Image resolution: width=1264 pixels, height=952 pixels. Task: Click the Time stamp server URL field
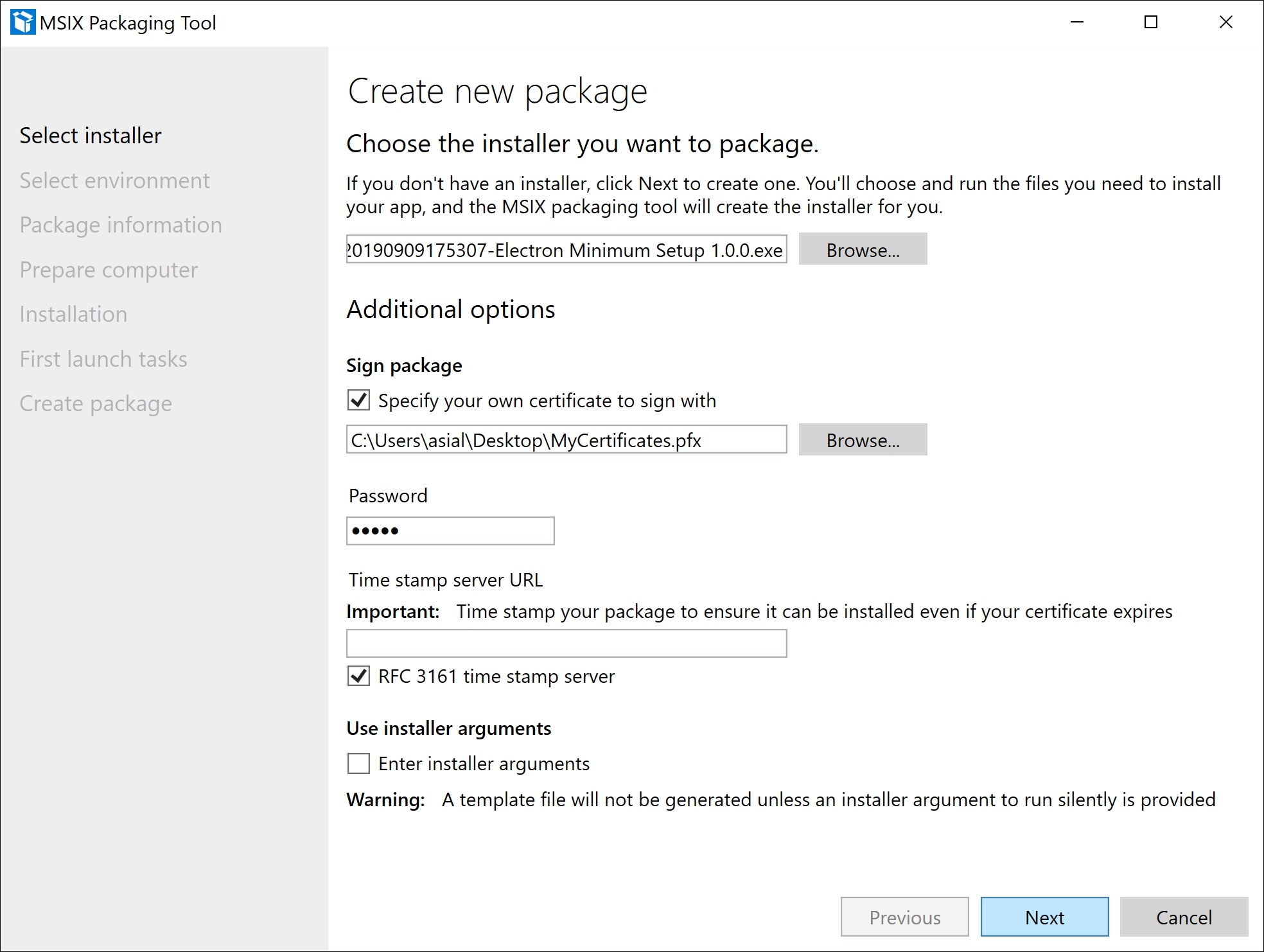[x=566, y=643]
